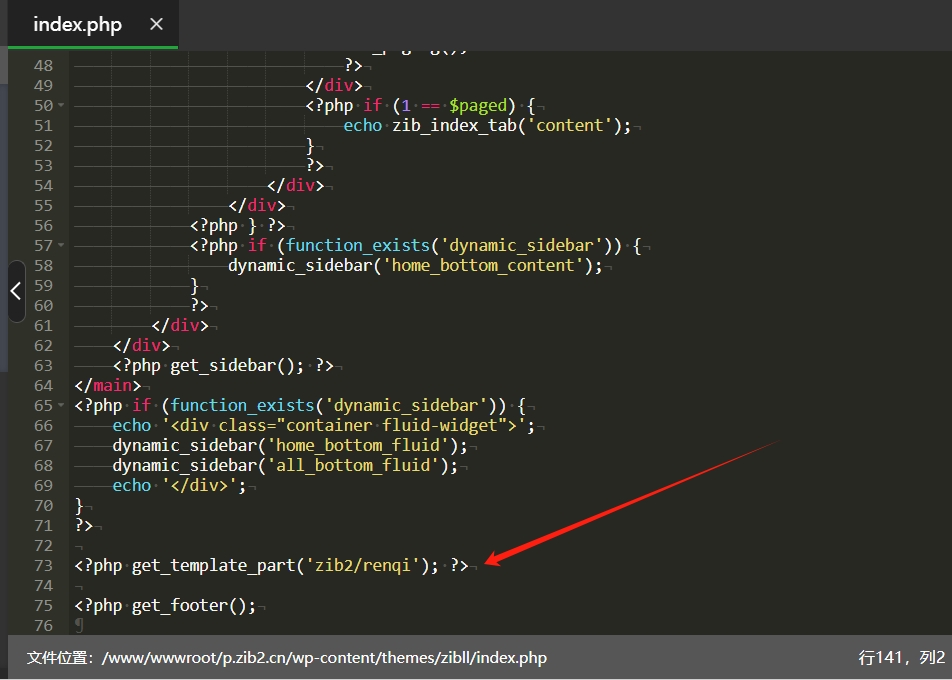Viewport: 952px width, 680px height.
Task: Expand the left side panel arrow
Action: [x=15, y=291]
